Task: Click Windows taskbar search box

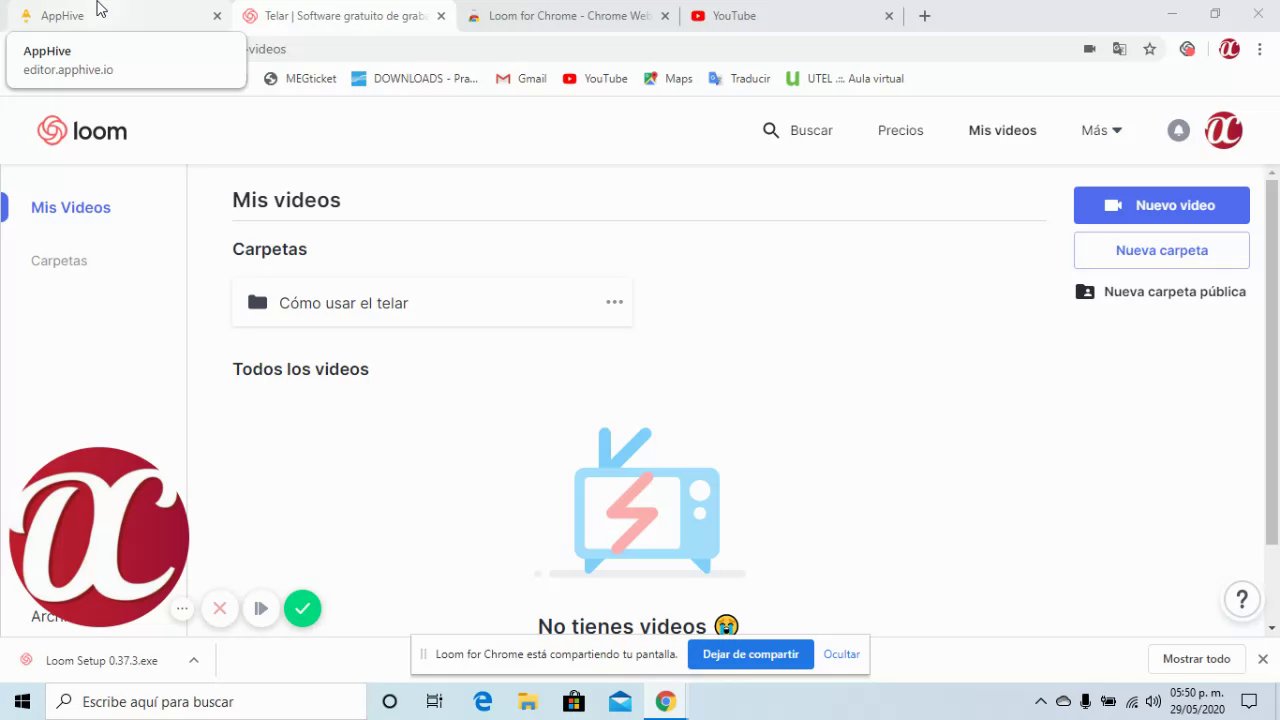Action: [207, 701]
